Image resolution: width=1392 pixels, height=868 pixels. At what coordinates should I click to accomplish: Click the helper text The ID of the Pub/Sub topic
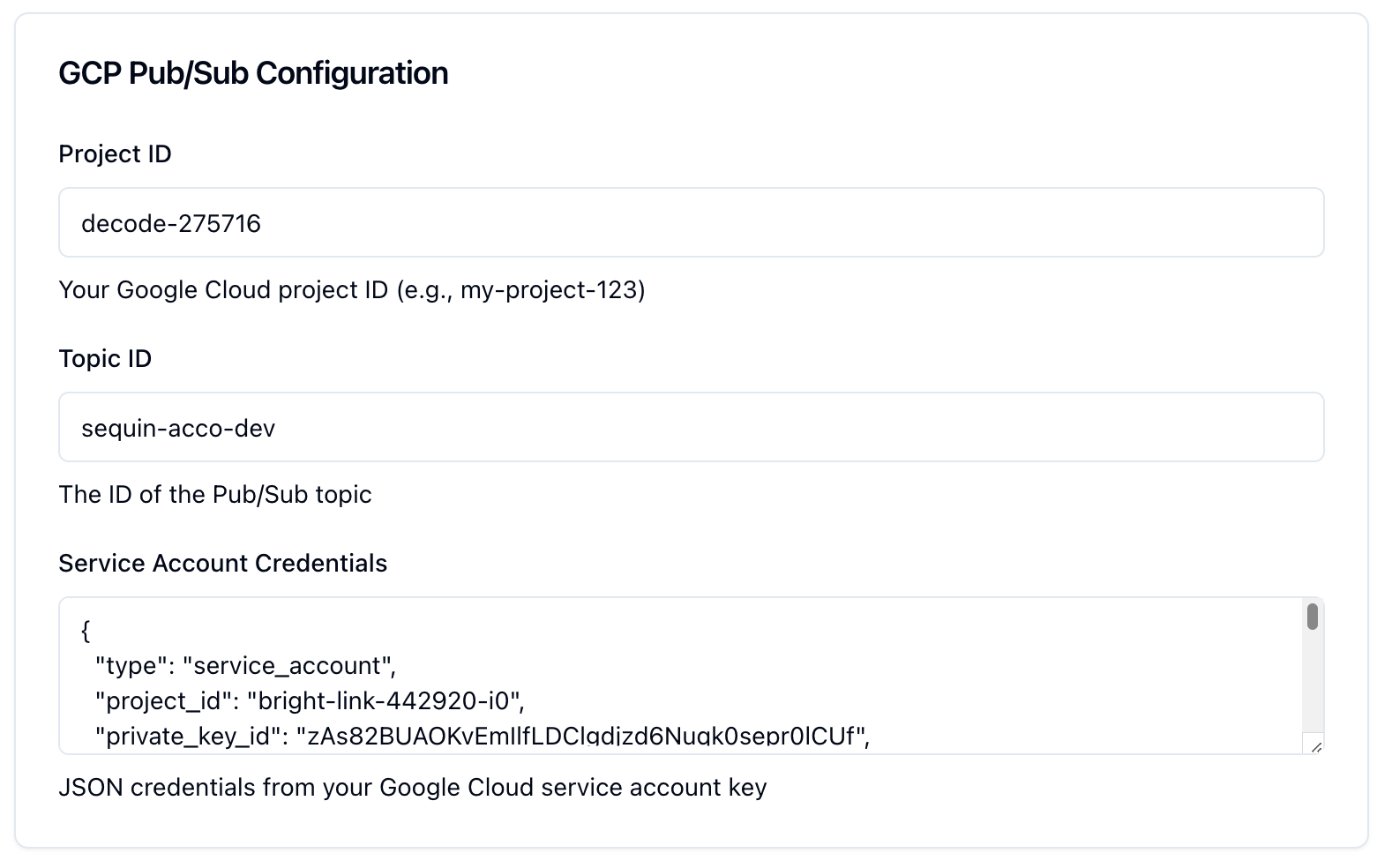click(215, 494)
